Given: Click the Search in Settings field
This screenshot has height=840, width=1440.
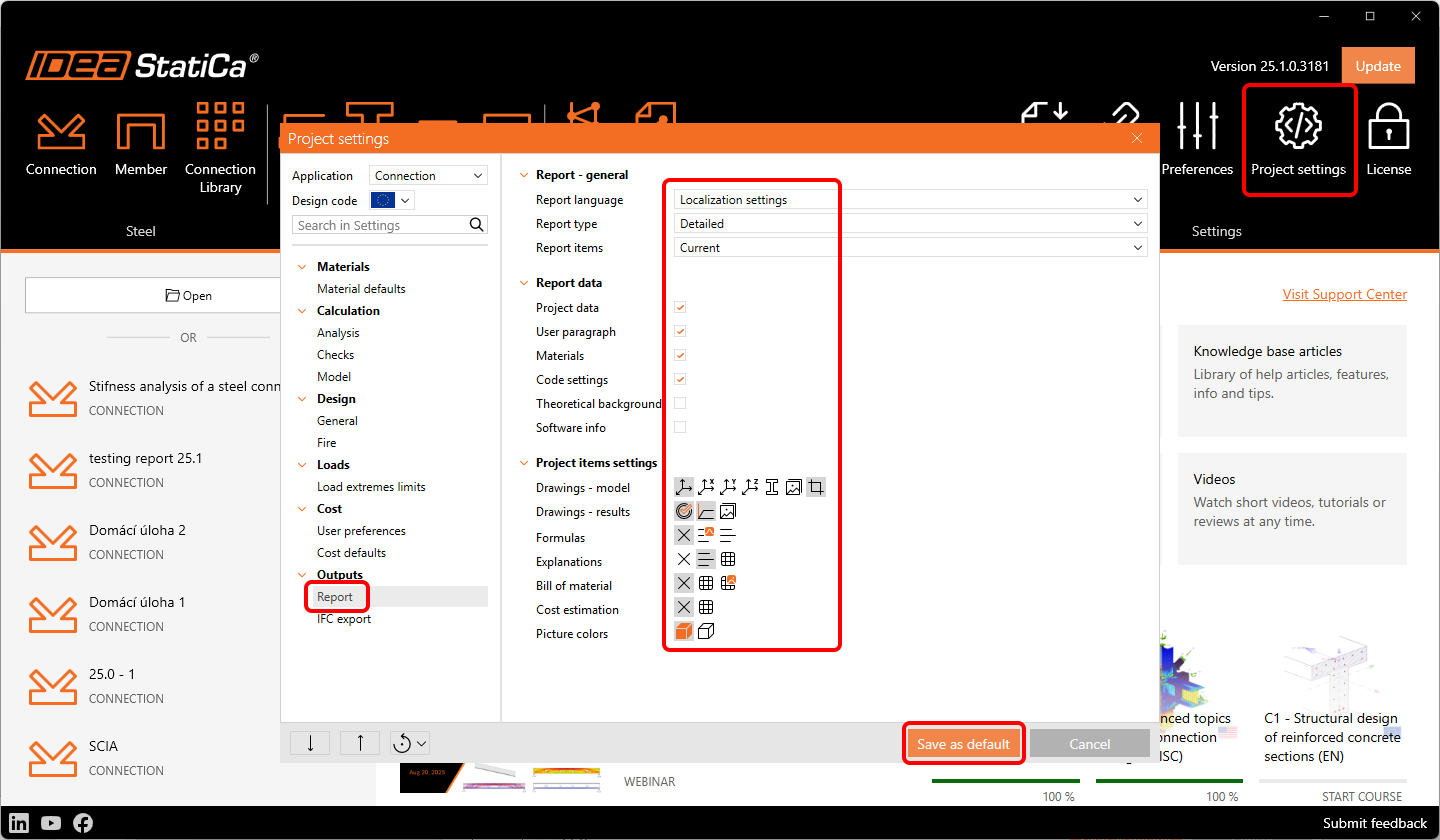Looking at the screenshot, I should point(390,226).
